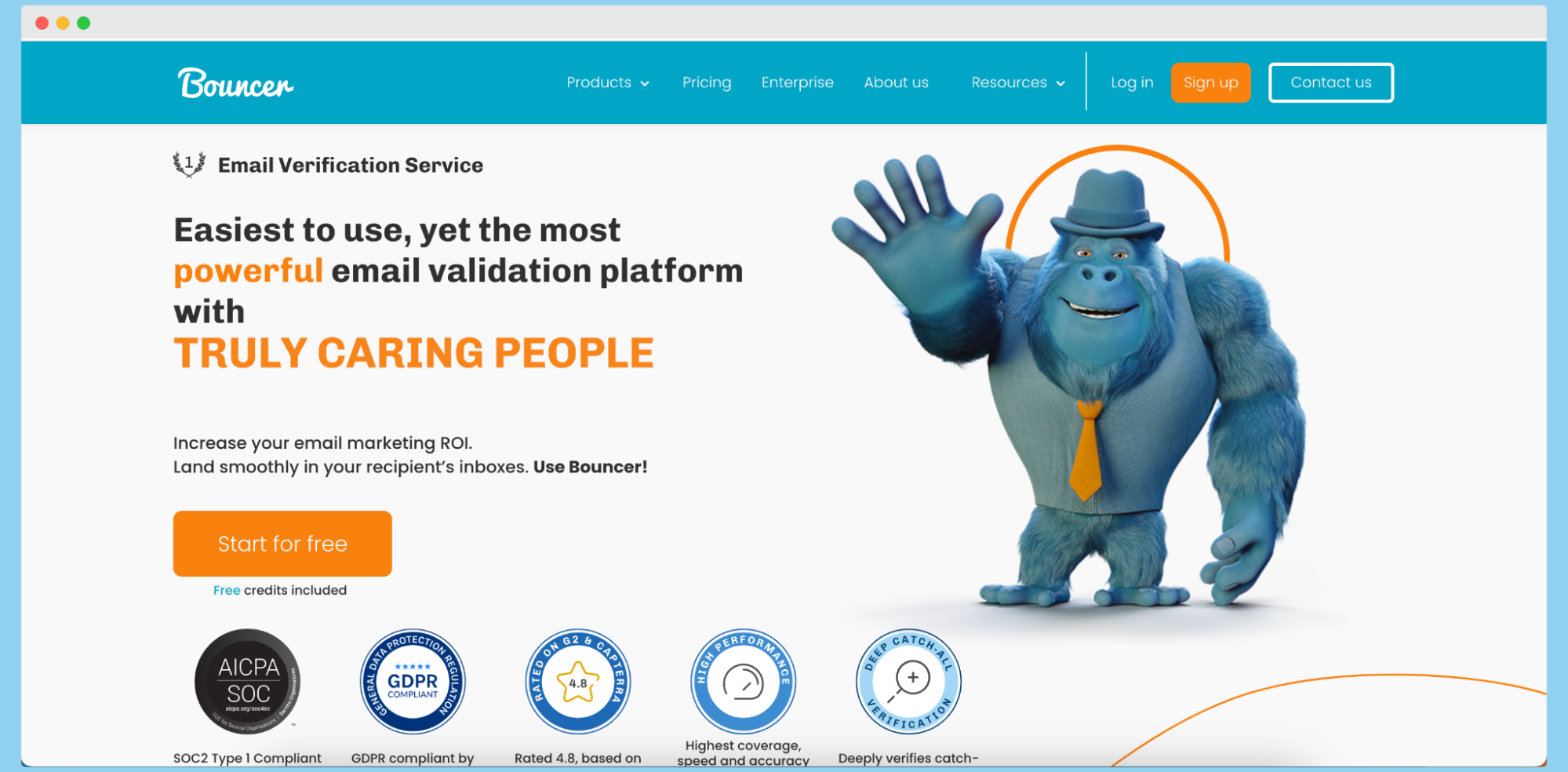Expand the Products dropdown chevron
1568x772 pixels.
(x=645, y=83)
